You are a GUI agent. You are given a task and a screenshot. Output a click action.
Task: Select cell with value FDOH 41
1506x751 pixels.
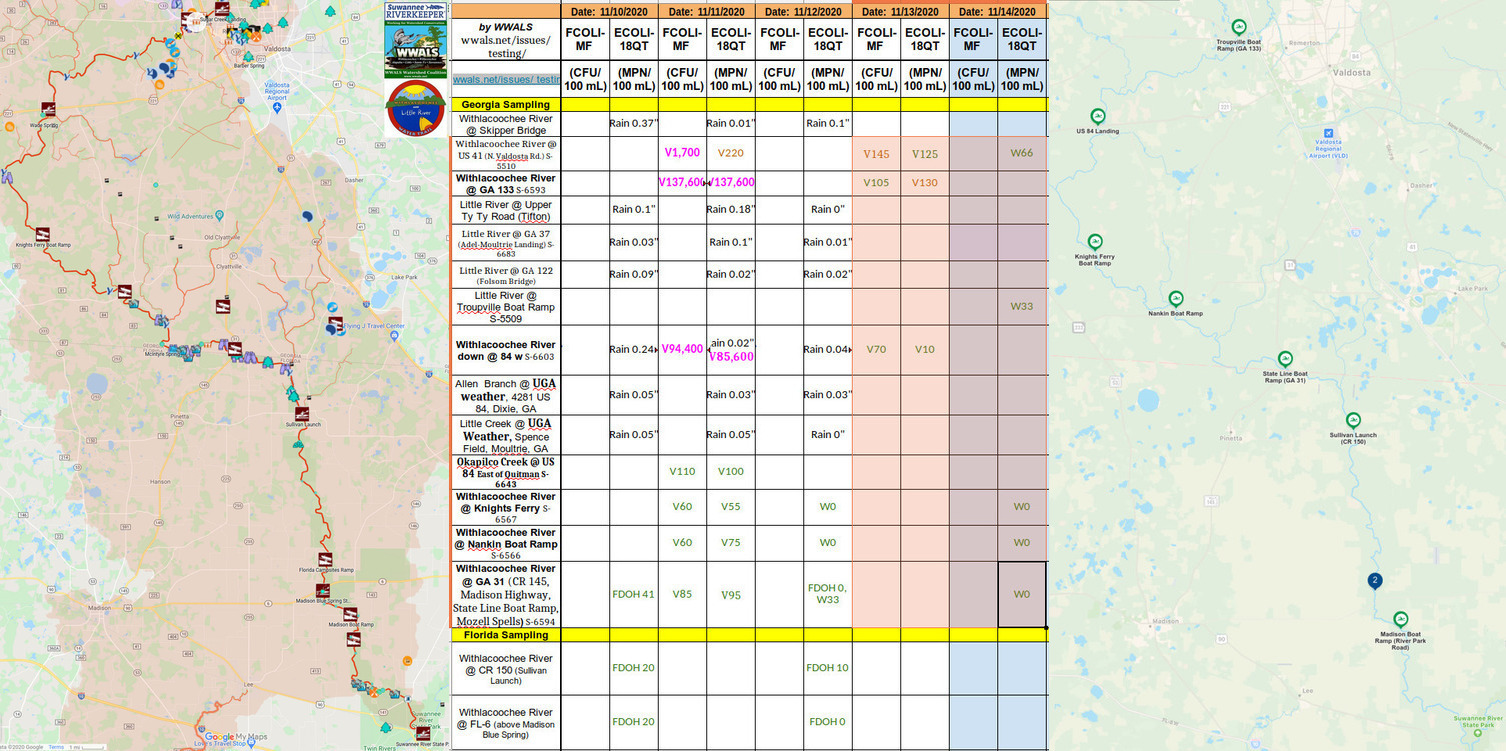[x=633, y=594]
